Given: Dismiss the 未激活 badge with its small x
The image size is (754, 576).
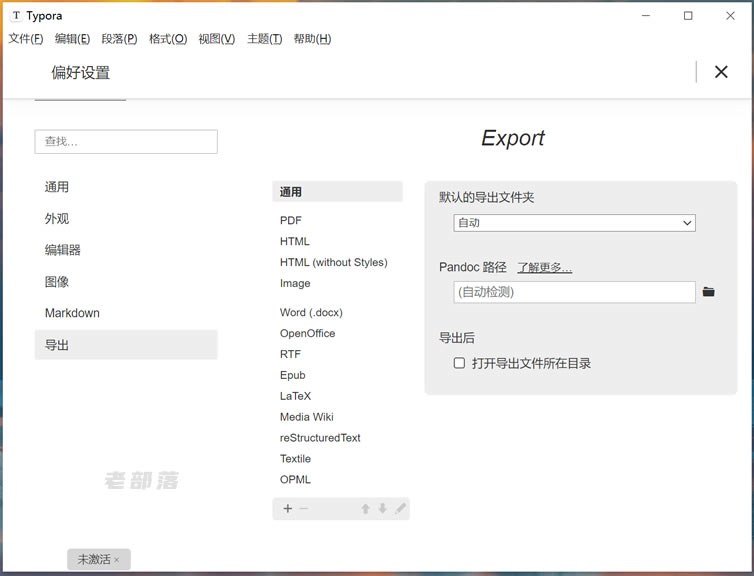Looking at the screenshot, I should [x=116, y=560].
